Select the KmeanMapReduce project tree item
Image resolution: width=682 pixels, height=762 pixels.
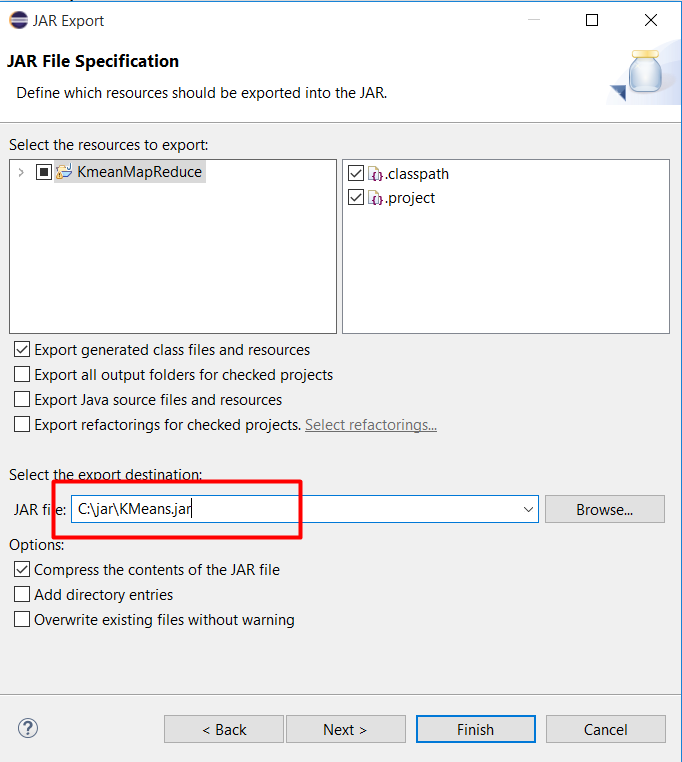[x=139, y=172]
